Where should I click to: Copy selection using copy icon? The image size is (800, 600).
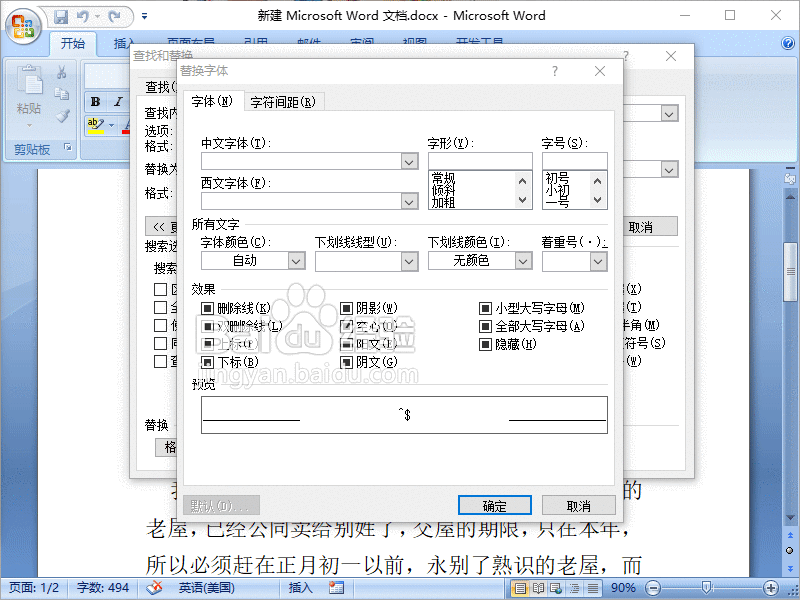click(x=62, y=93)
